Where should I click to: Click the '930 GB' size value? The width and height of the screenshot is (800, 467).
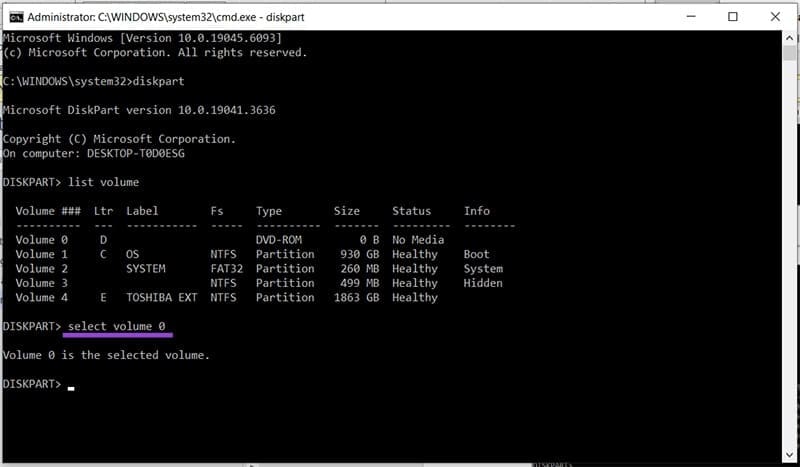pyautogui.click(x=360, y=254)
